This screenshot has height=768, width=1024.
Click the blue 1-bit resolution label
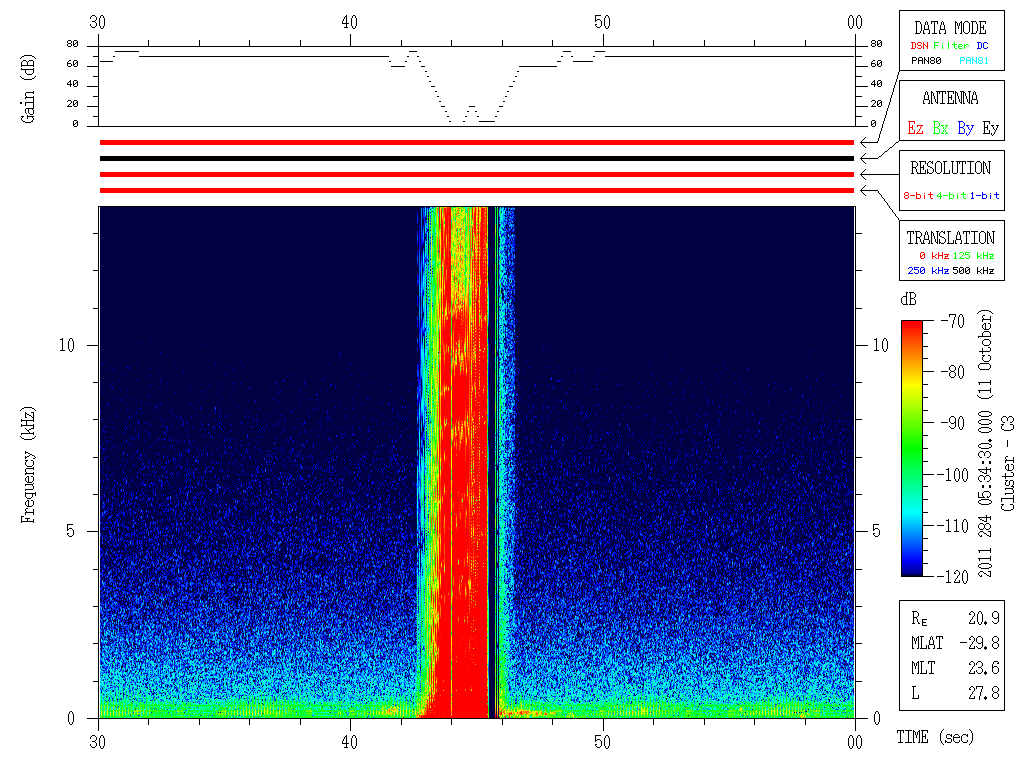[x=984, y=195]
